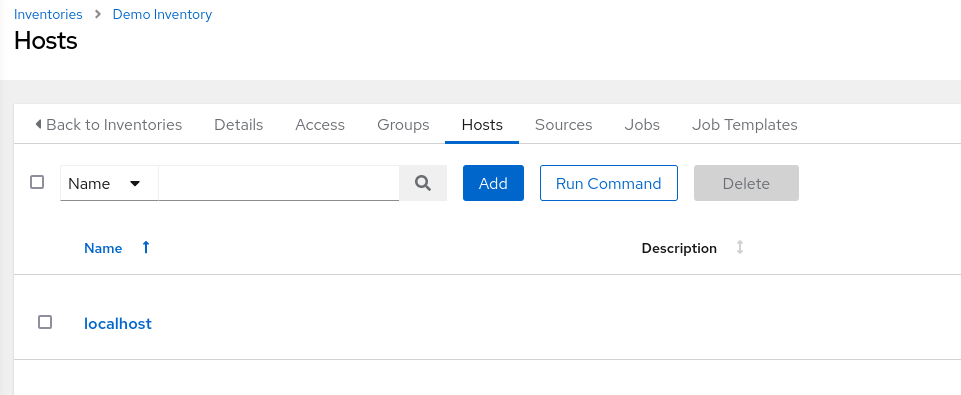This screenshot has height=395, width=961.
Task: Go to the Groups tab
Action: point(403,125)
